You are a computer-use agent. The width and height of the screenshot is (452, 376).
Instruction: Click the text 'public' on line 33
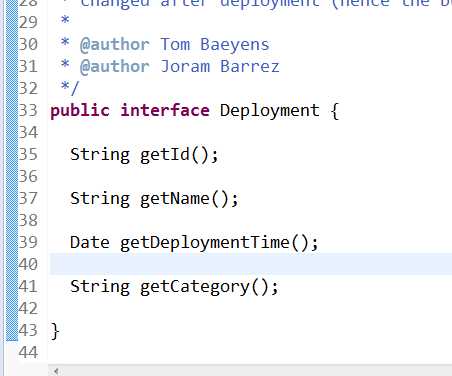tap(80, 111)
